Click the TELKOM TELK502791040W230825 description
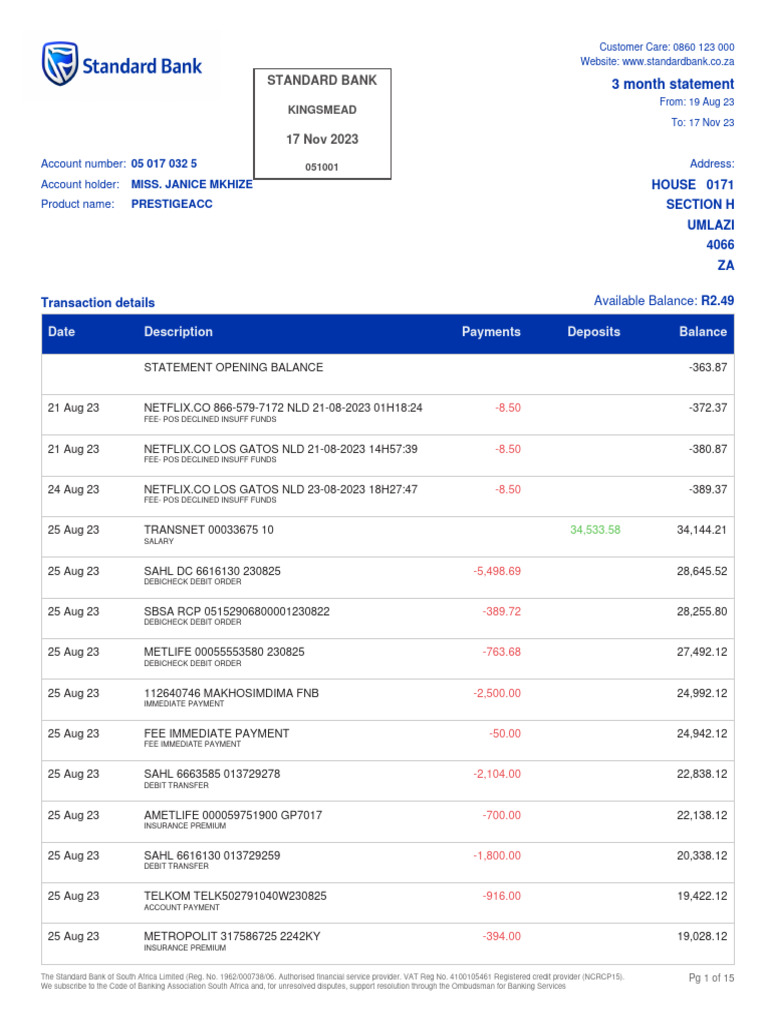 coord(235,897)
